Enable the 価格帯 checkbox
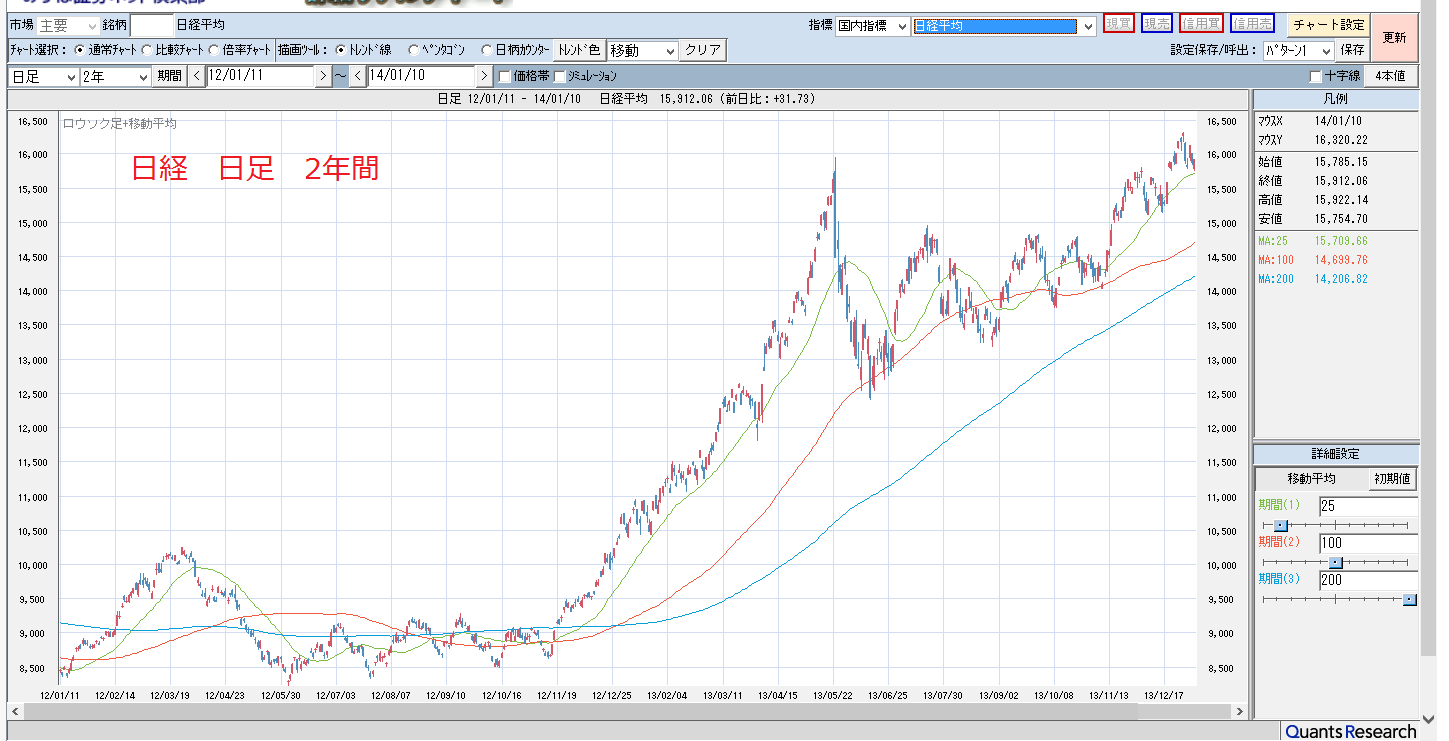The image size is (1449, 741). [x=505, y=76]
